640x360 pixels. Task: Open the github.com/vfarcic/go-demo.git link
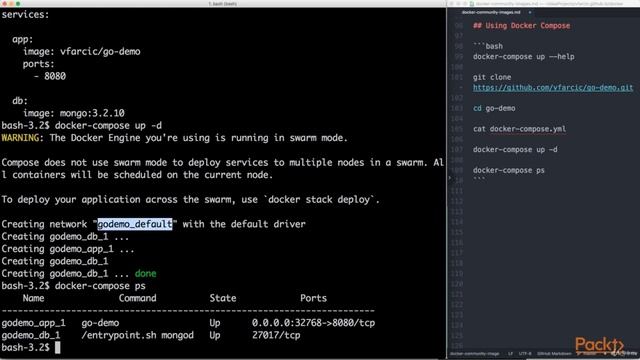(553, 87)
